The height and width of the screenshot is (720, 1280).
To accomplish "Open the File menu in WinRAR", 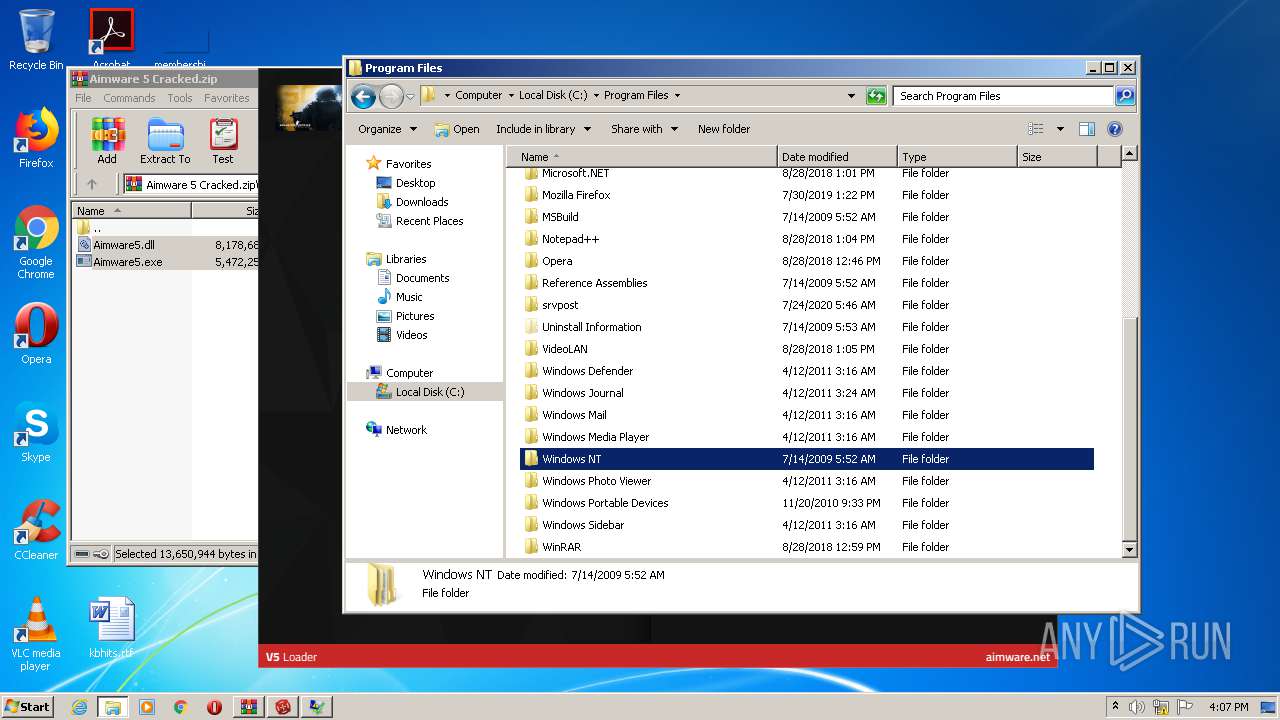I will (83, 98).
